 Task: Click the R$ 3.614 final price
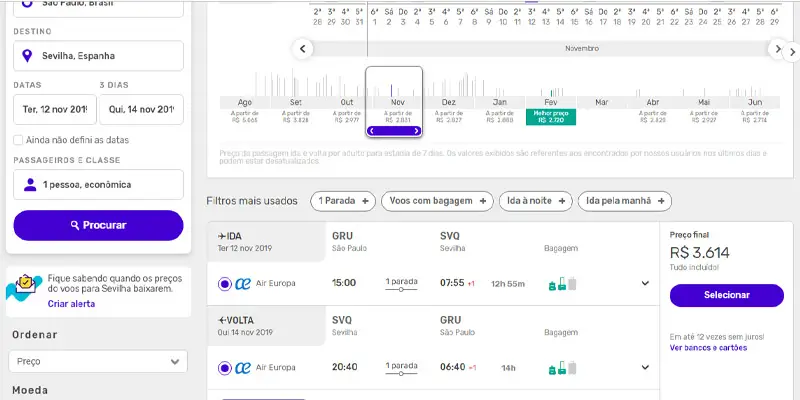pos(699,253)
